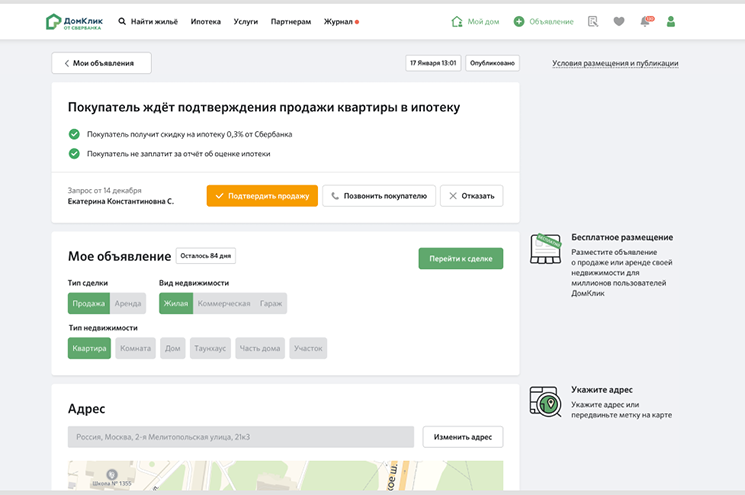This screenshot has height=495, width=745.
Task: Open Условия размещения и публикации link
Action: pyautogui.click(x=615, y=63)
